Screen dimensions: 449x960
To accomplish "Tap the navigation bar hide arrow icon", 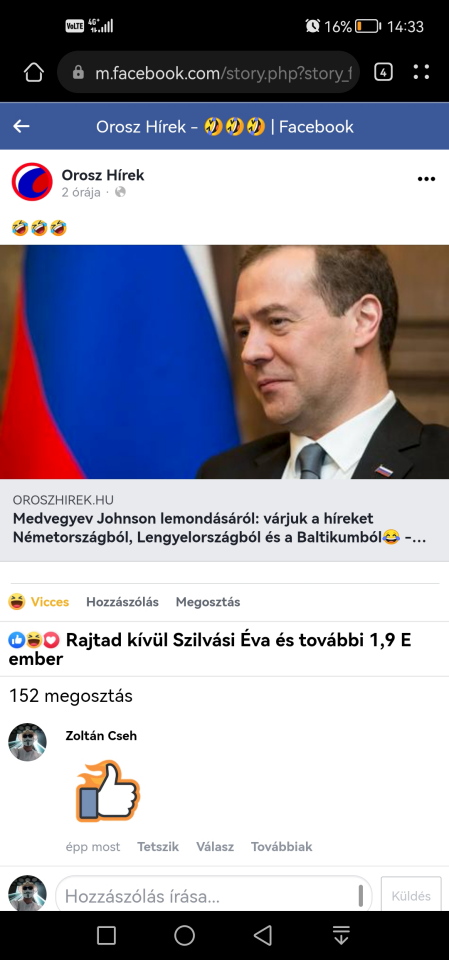I will pos(341,935).
